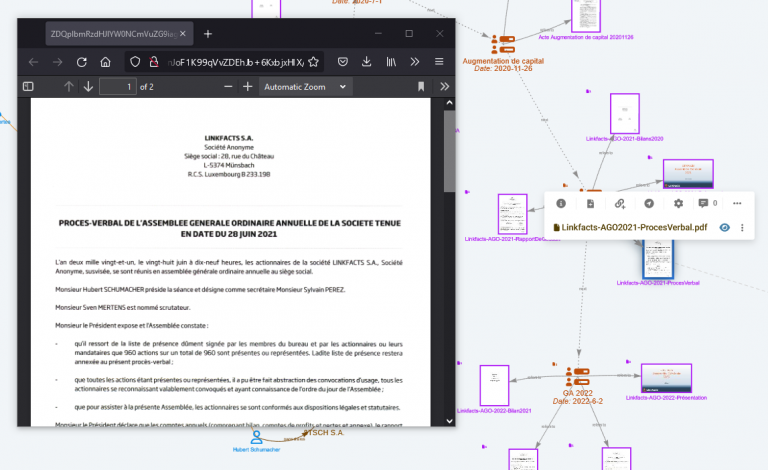
Task: Open a new browser tab
Action: pos(208,34)
